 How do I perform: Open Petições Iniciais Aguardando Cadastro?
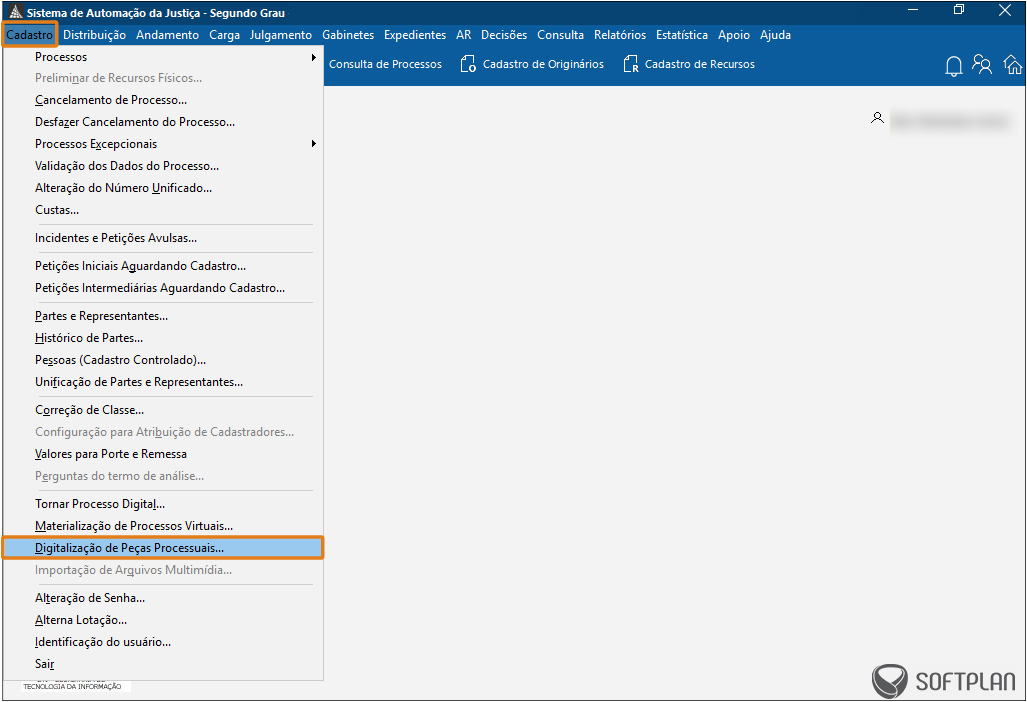tap(163, 266)
